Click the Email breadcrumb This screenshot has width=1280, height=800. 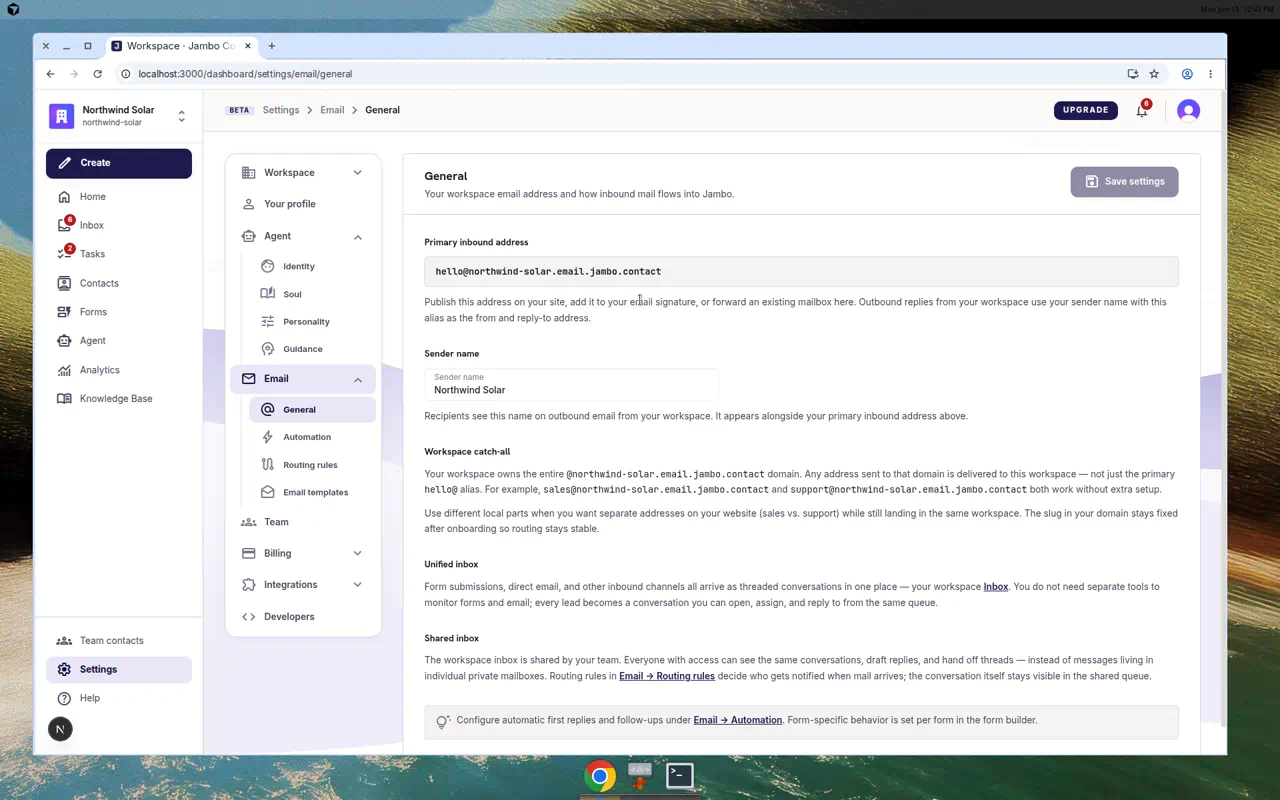(332, 110)
